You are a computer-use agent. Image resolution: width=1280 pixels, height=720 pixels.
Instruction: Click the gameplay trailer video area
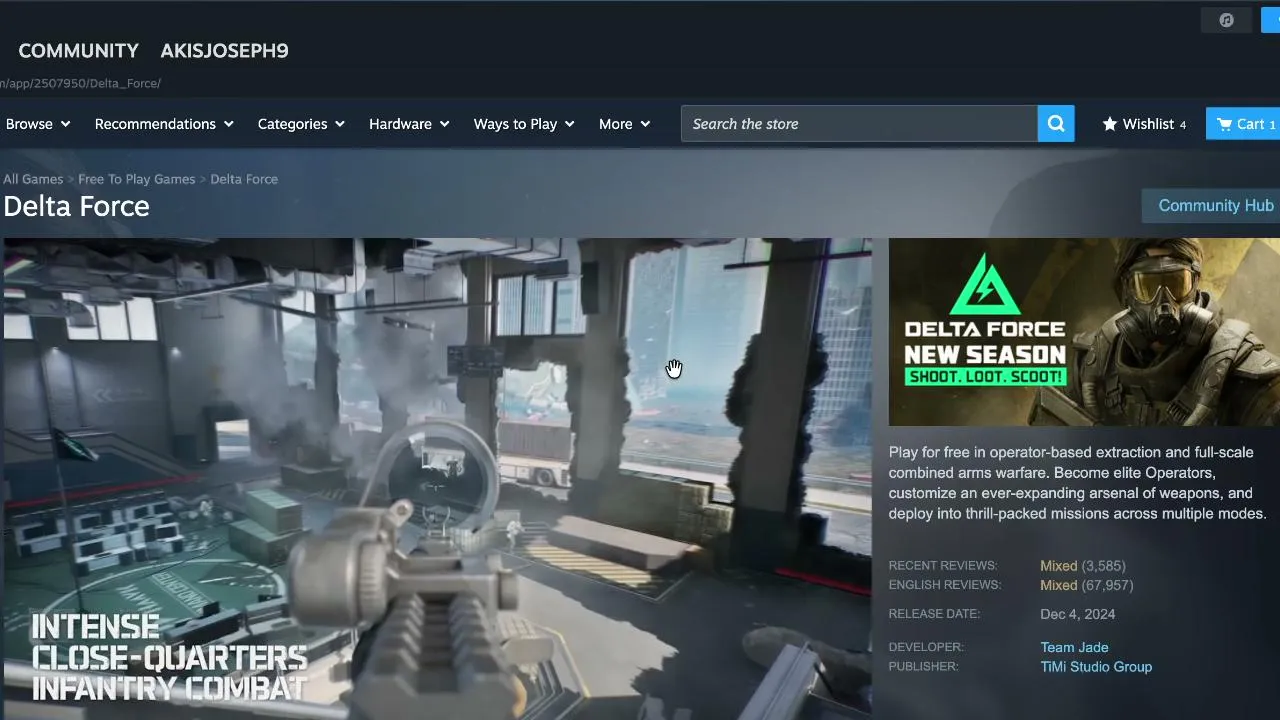(x=437, y=479)
